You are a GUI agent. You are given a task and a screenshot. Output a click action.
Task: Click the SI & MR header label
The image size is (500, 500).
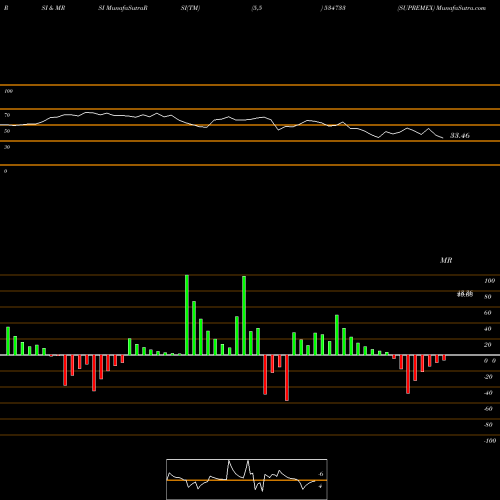pos(53,8)
